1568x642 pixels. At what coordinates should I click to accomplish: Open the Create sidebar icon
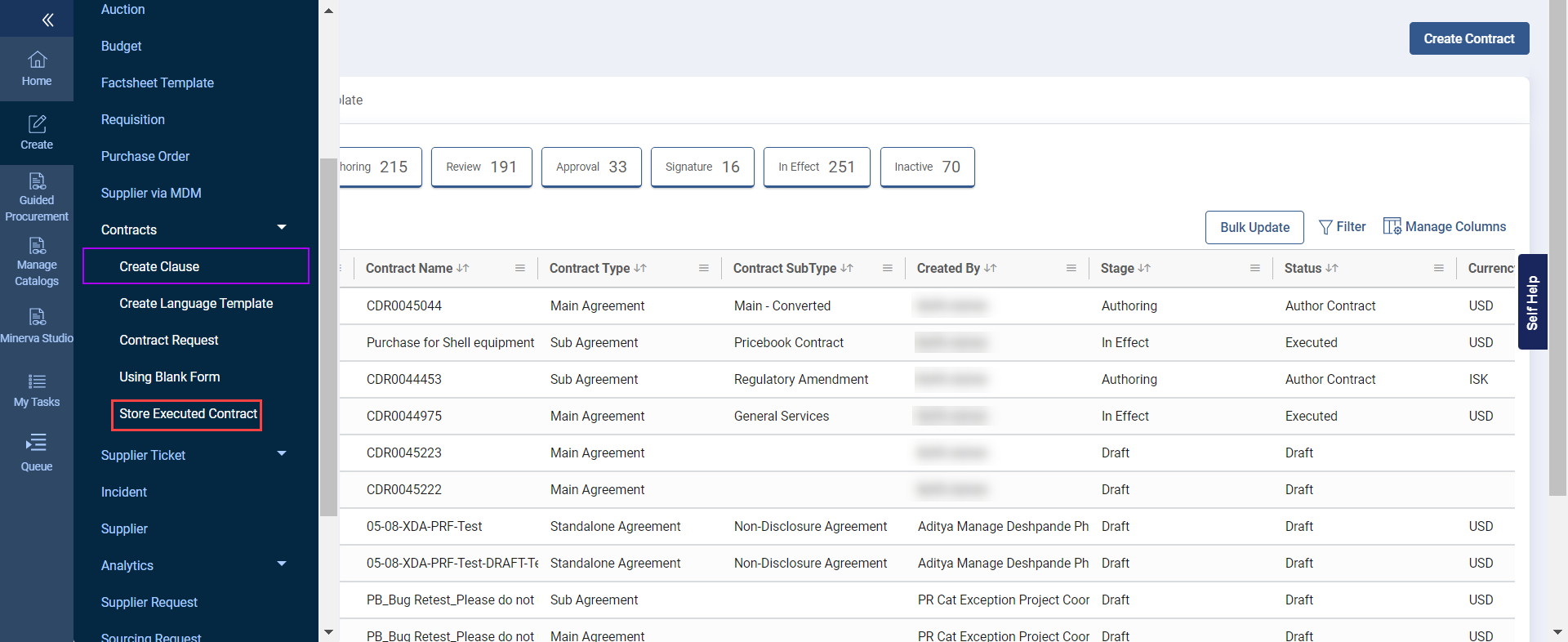click(x=37, y=132)
